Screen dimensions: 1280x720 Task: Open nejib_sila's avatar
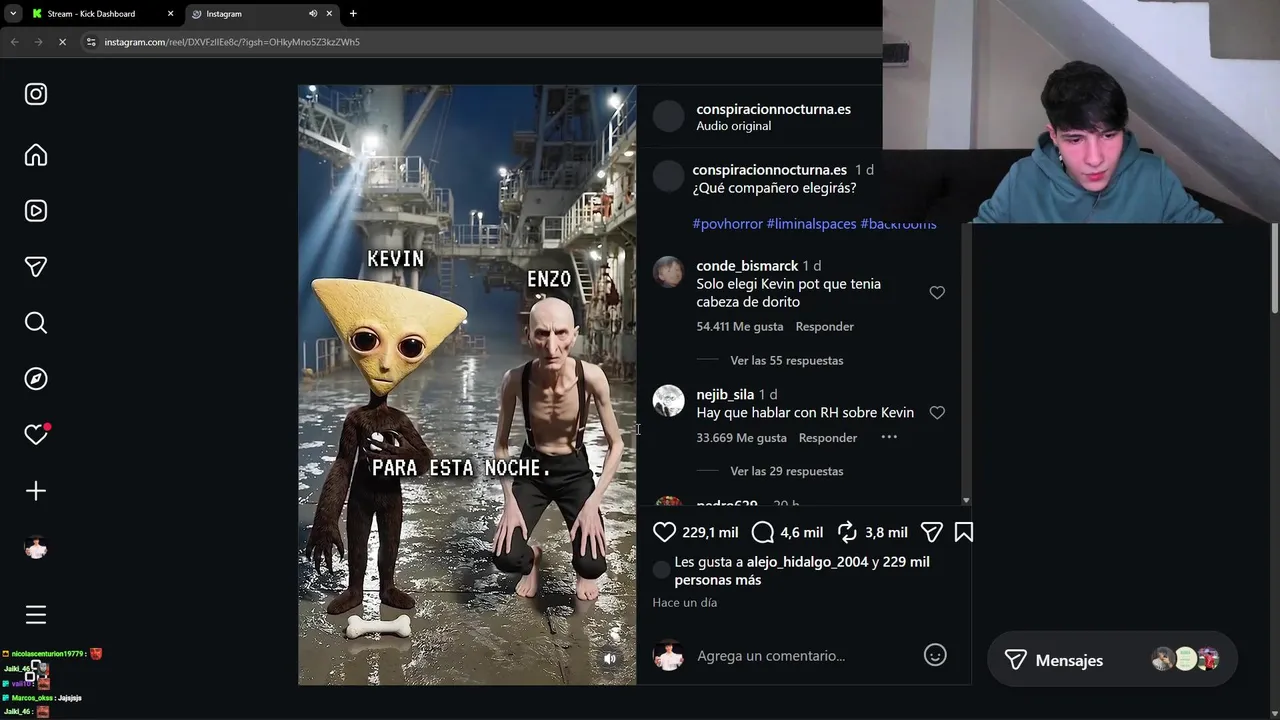669,401
